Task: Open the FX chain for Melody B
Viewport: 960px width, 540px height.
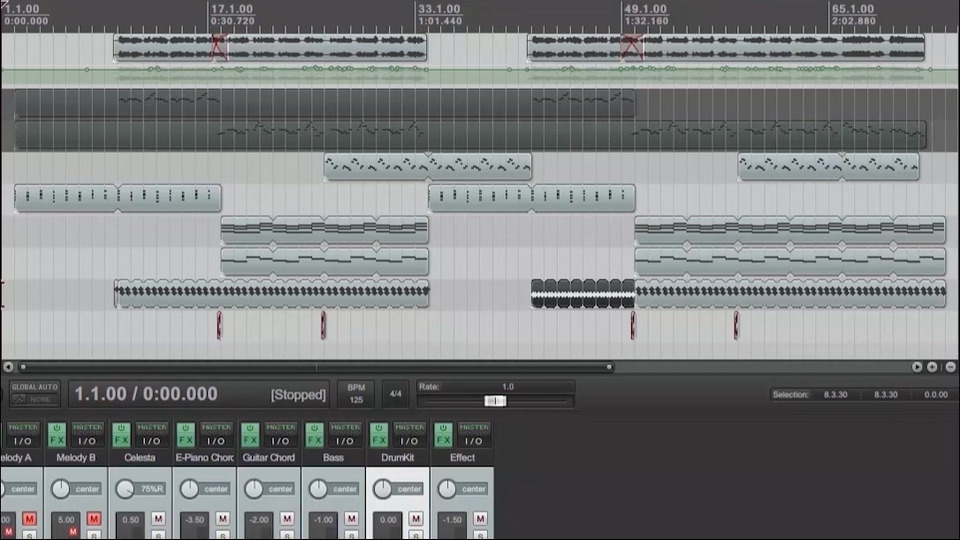Action: pos(57,440)
